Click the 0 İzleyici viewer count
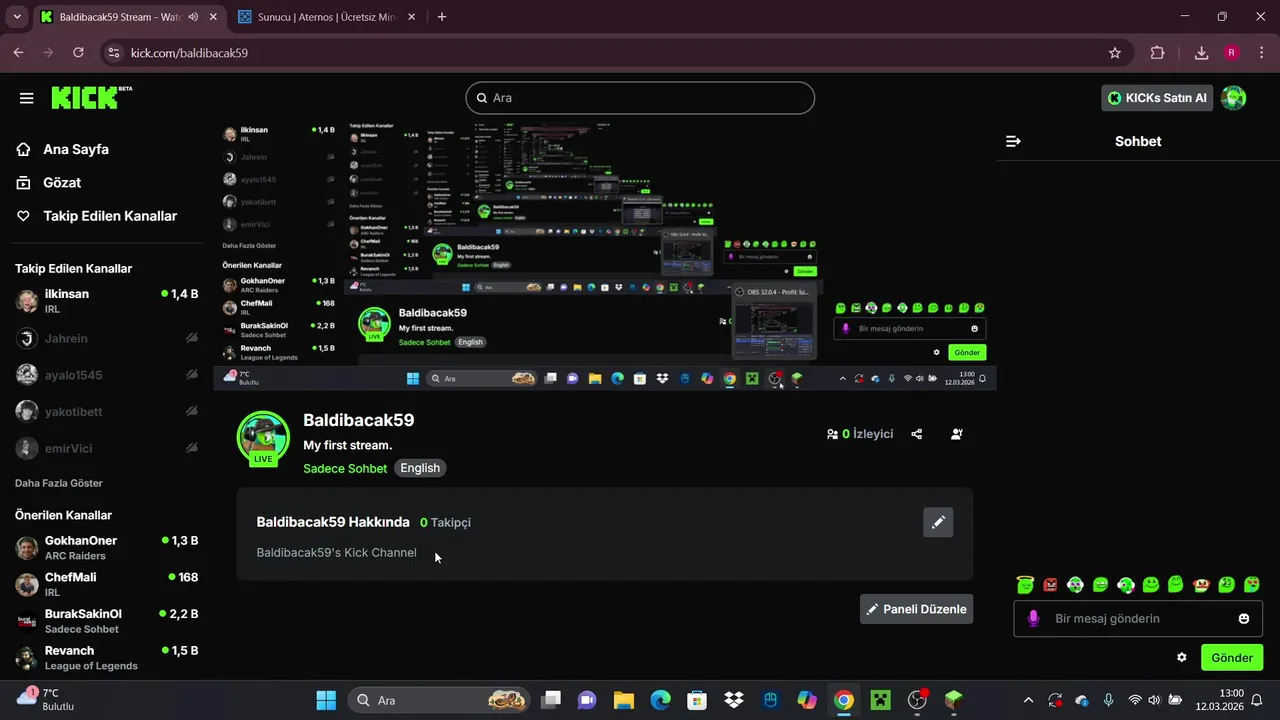The height and width of the screenshot is (720, 1280). coord(860,434)
